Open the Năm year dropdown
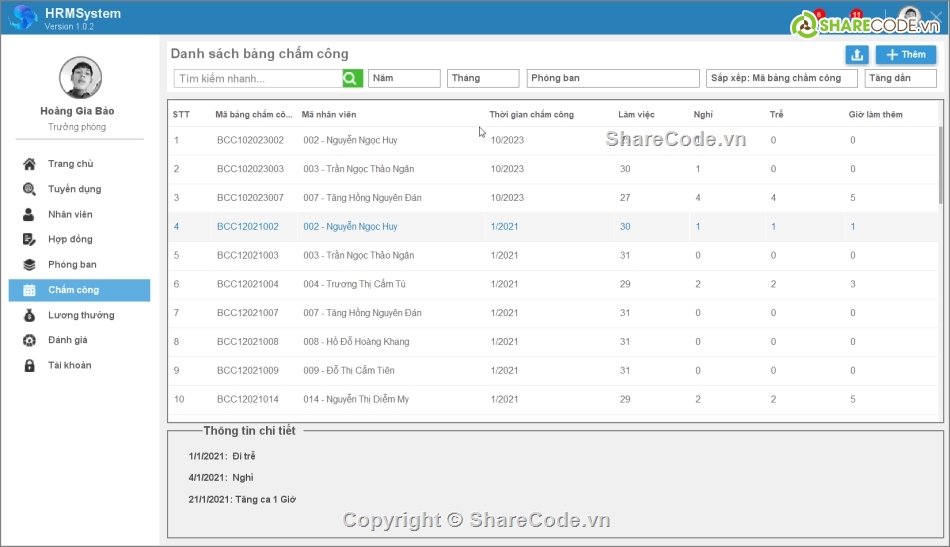This screenshot has width=950, height=547. (x=404, y=78)
